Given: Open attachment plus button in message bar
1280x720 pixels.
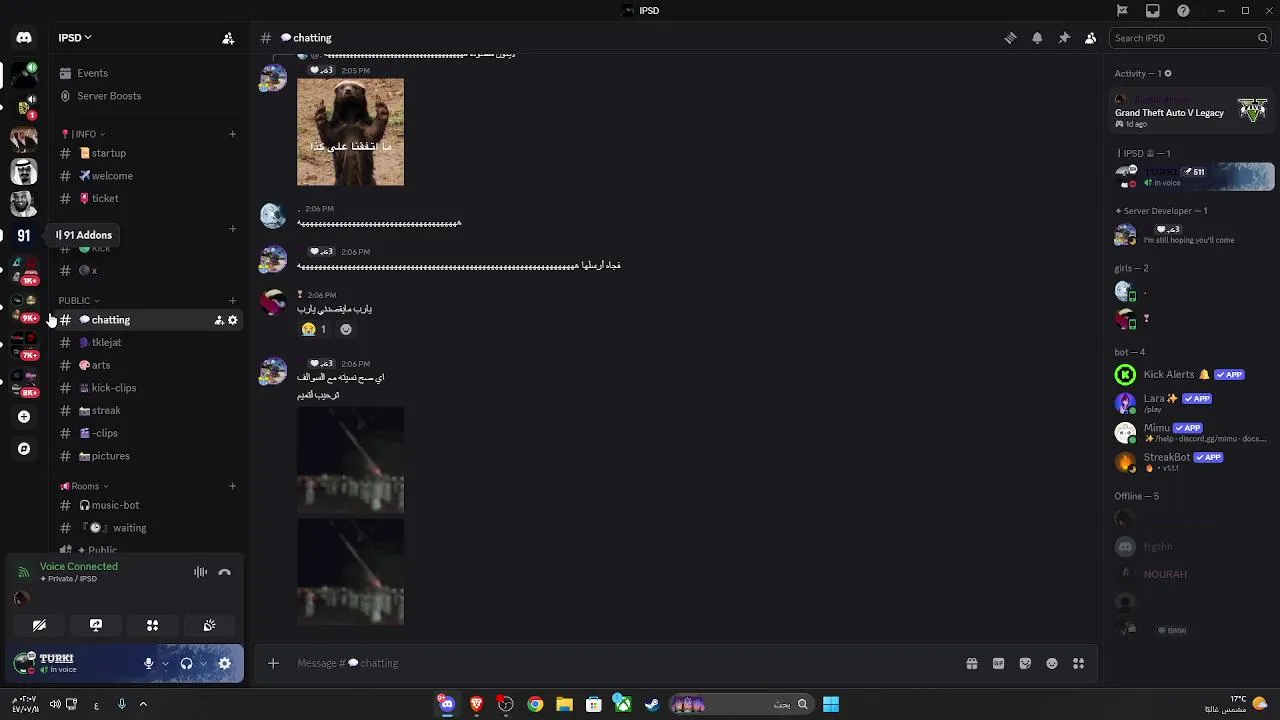Looking at the screenshot, I should coord(273,663).
